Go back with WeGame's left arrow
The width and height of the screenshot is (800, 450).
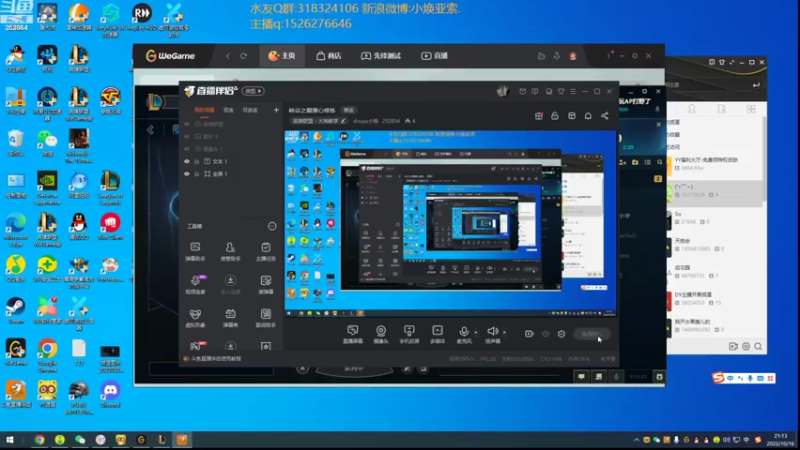228,56
